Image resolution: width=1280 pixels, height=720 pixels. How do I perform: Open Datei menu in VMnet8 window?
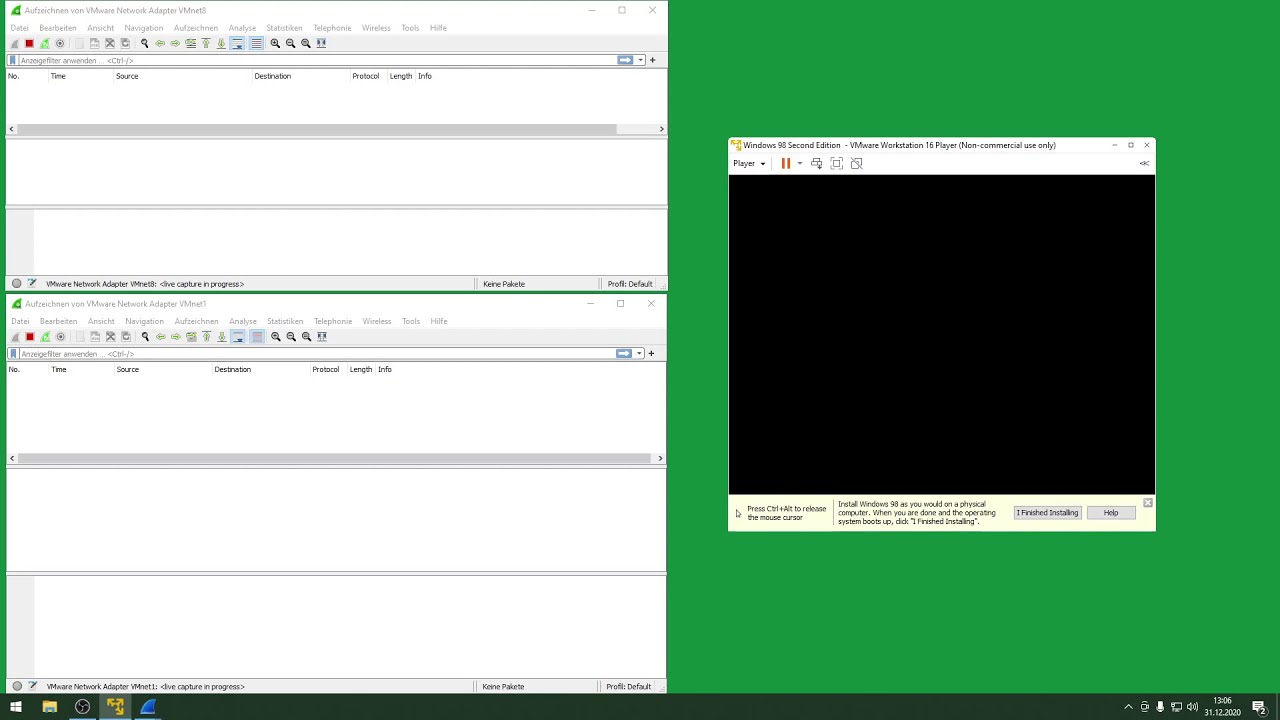pos(19,28)
